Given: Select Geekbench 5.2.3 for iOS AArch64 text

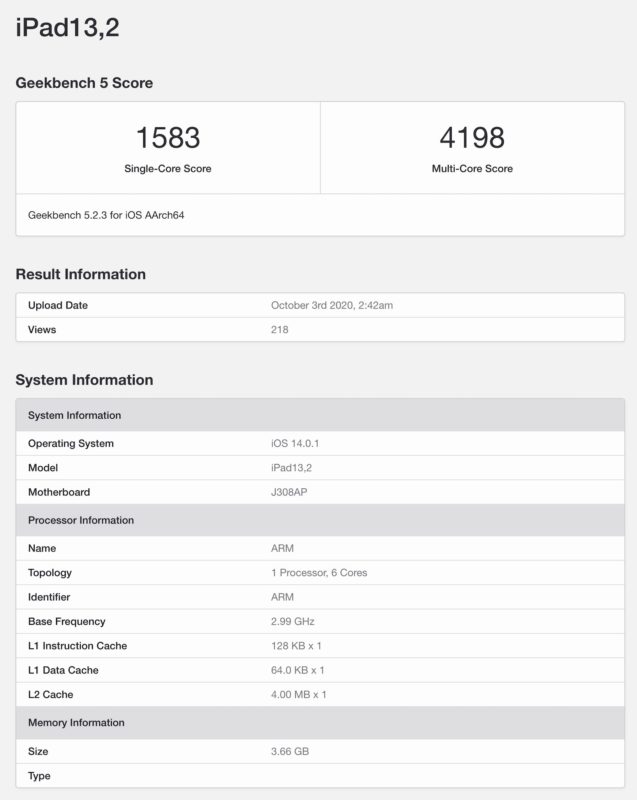Looking at the screenshot, I should click(x=106, y=215).
